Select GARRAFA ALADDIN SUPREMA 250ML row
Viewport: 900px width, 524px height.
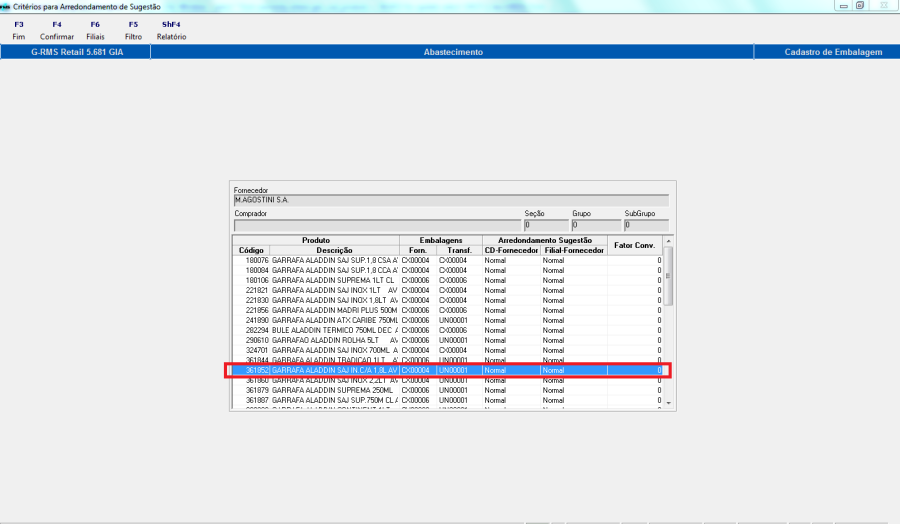pos(448,390)
